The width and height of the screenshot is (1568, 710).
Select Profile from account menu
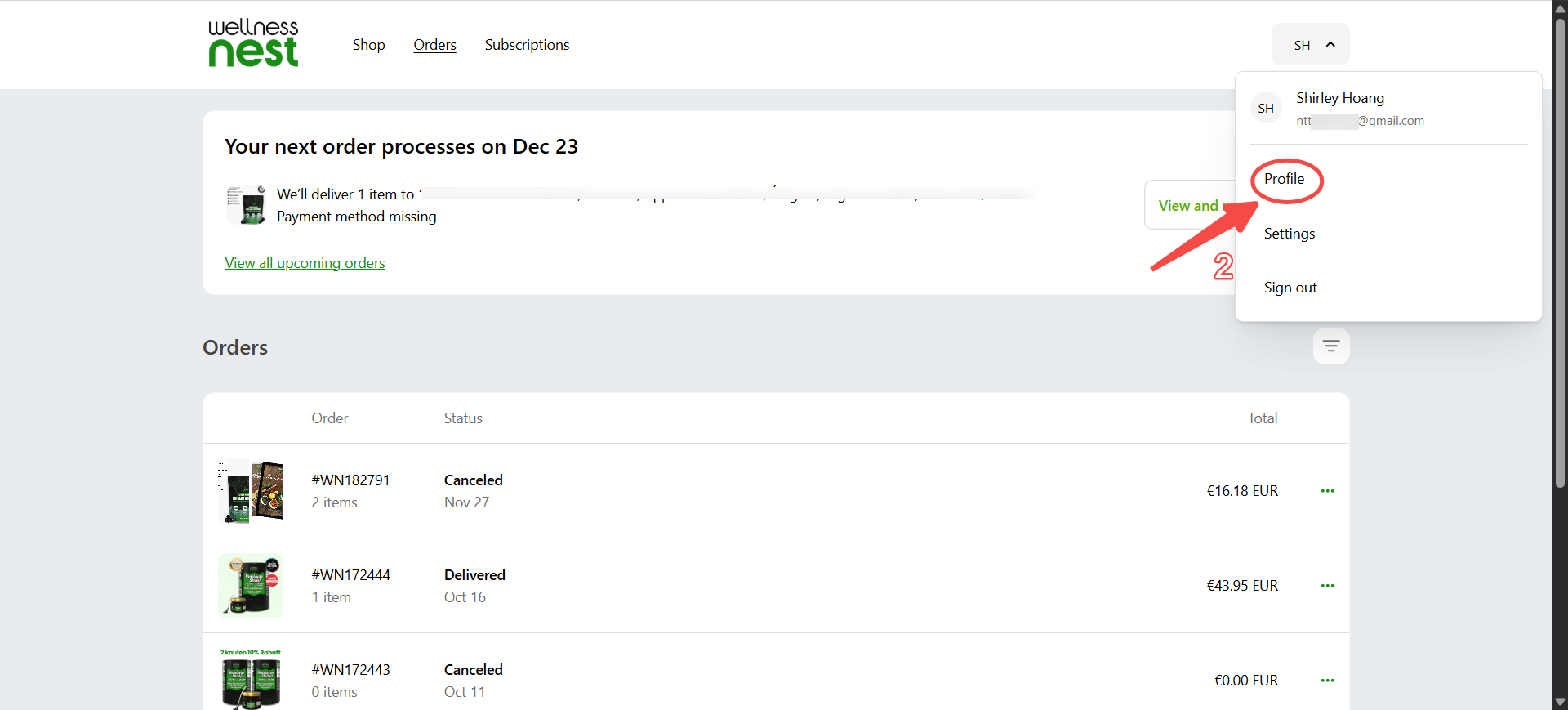coord(1284,179)
